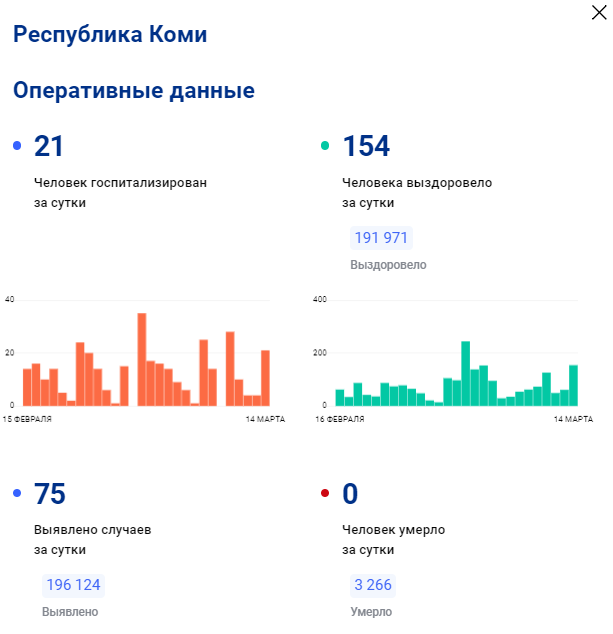Click the large 75 detected cases number
The image size is (613, 634).
pyautogui.click(x=50, y=494)
